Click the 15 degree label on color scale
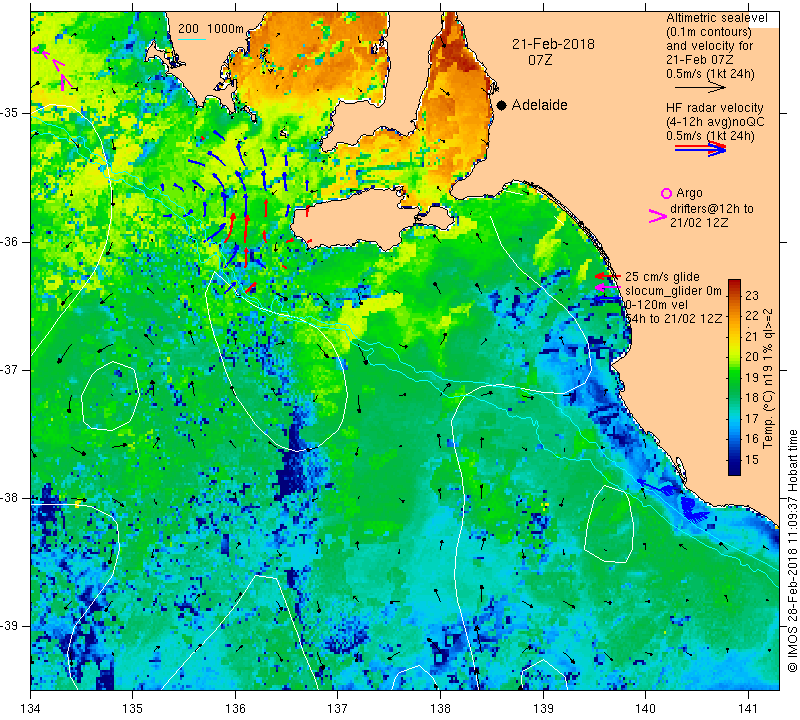This screenshot has width=800, height=720. coord(752,460)
